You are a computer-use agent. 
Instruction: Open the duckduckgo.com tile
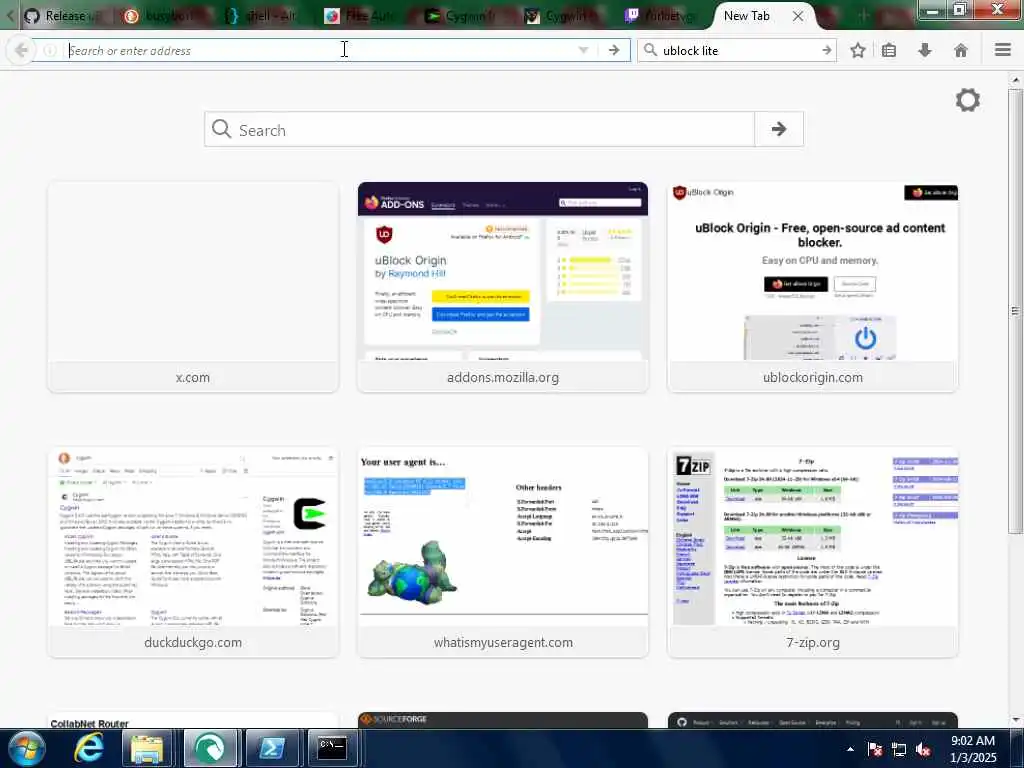pyautogui.click(x=193, y=552)
